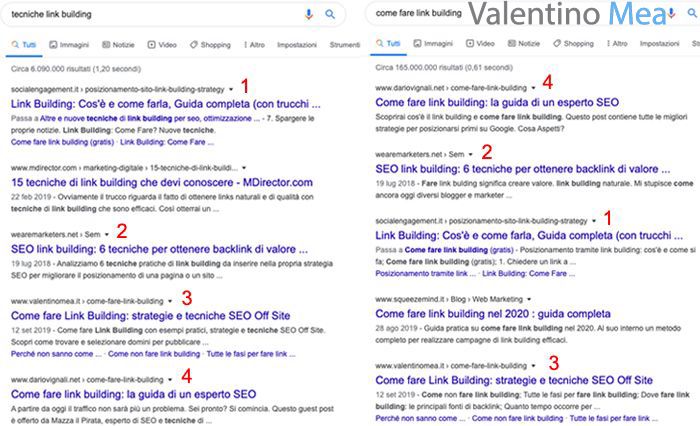Expand dropdown arrow next to www.mdirector.com URL
Viewport: 700px width, 426px height.
tap(244, 168)
